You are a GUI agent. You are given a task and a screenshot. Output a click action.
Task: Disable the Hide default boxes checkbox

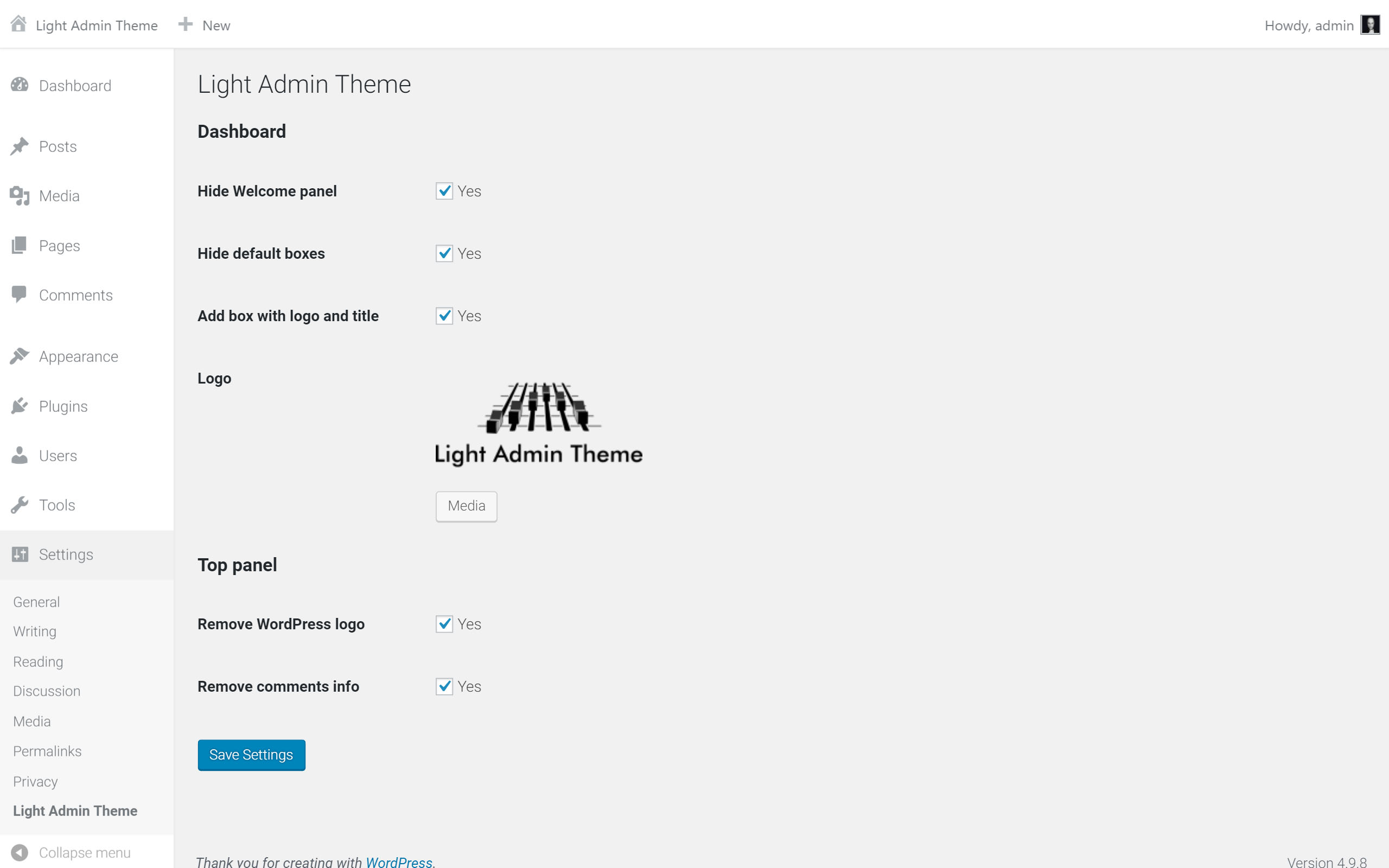tap(444, 253)
